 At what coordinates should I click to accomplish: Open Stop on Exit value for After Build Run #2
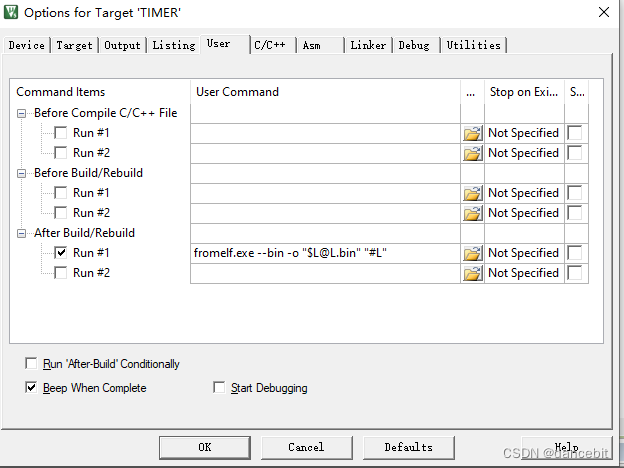click(524, 273)
